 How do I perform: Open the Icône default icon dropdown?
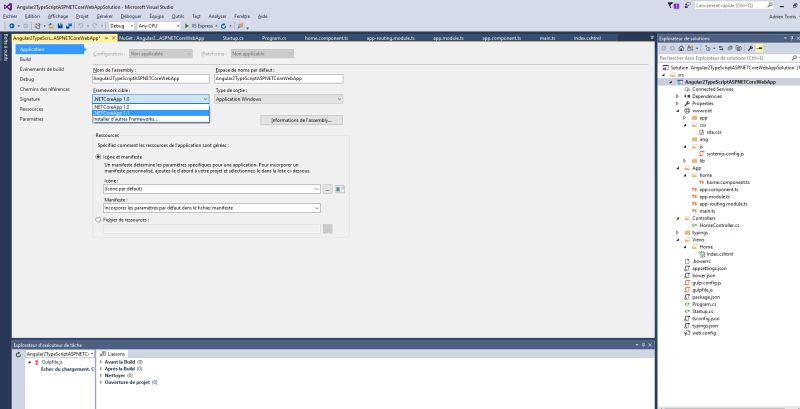(212, 189)
